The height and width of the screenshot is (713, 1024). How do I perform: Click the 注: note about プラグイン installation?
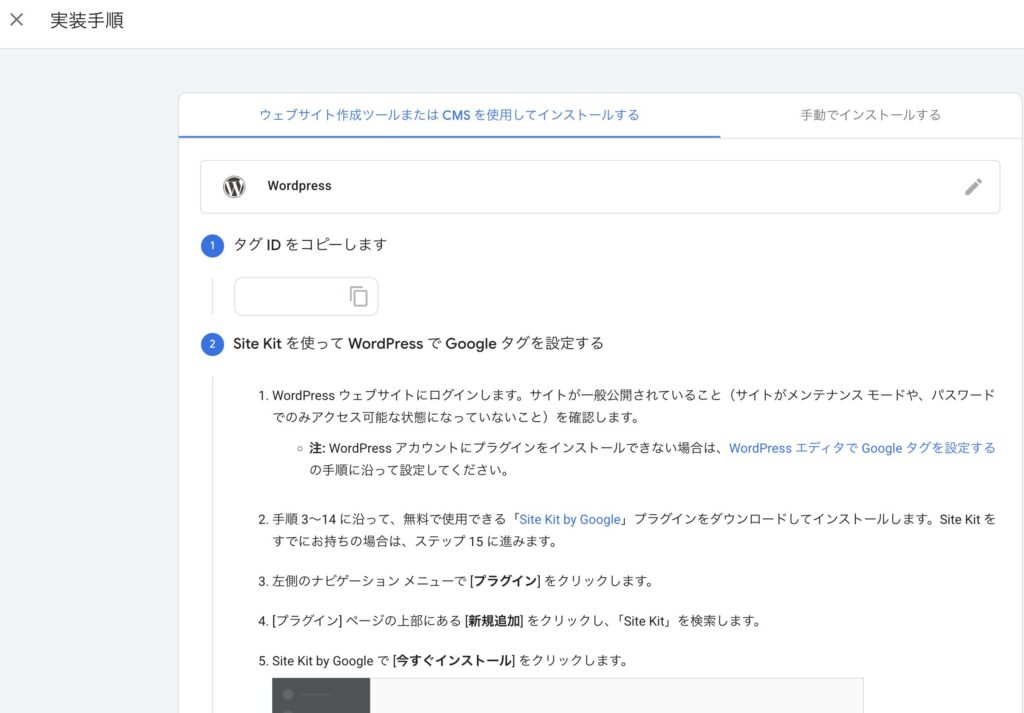click(652, 459)
